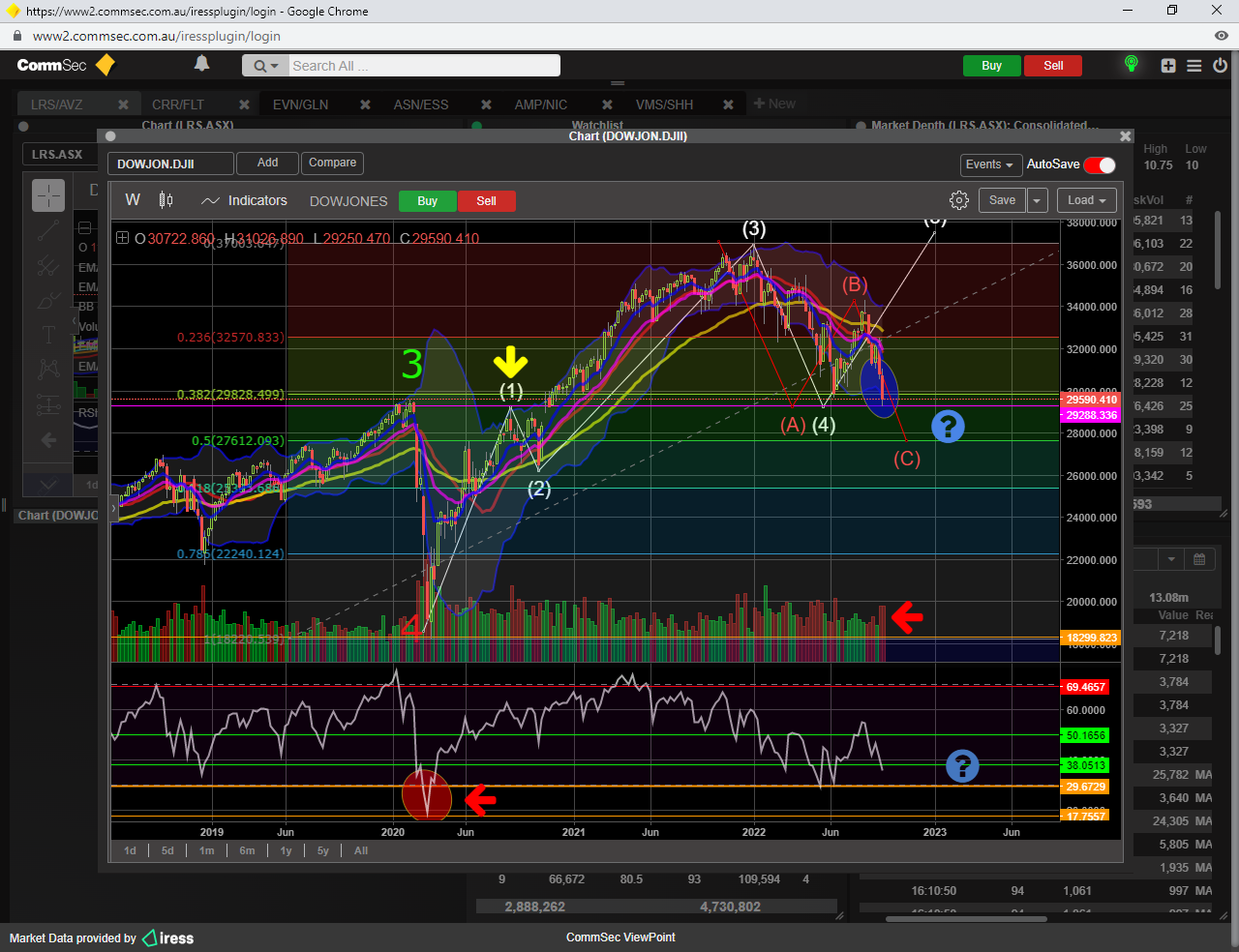This screenshot has width=1239, height=952.
Task: Select the trend line drawing tool
Action: pos(48,231)
